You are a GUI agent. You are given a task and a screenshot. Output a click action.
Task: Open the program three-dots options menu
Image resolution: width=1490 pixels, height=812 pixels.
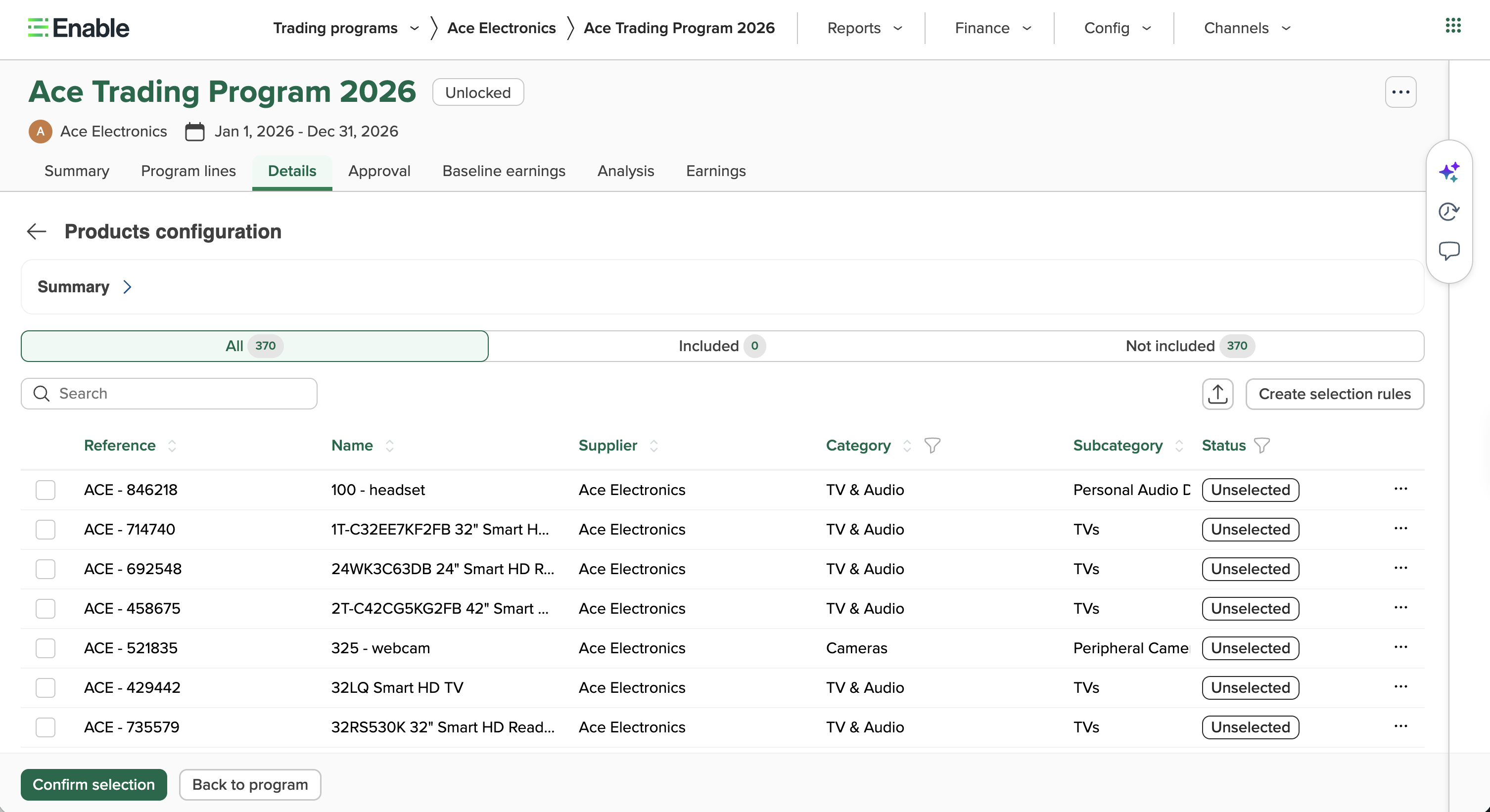tap(1400, 92)
